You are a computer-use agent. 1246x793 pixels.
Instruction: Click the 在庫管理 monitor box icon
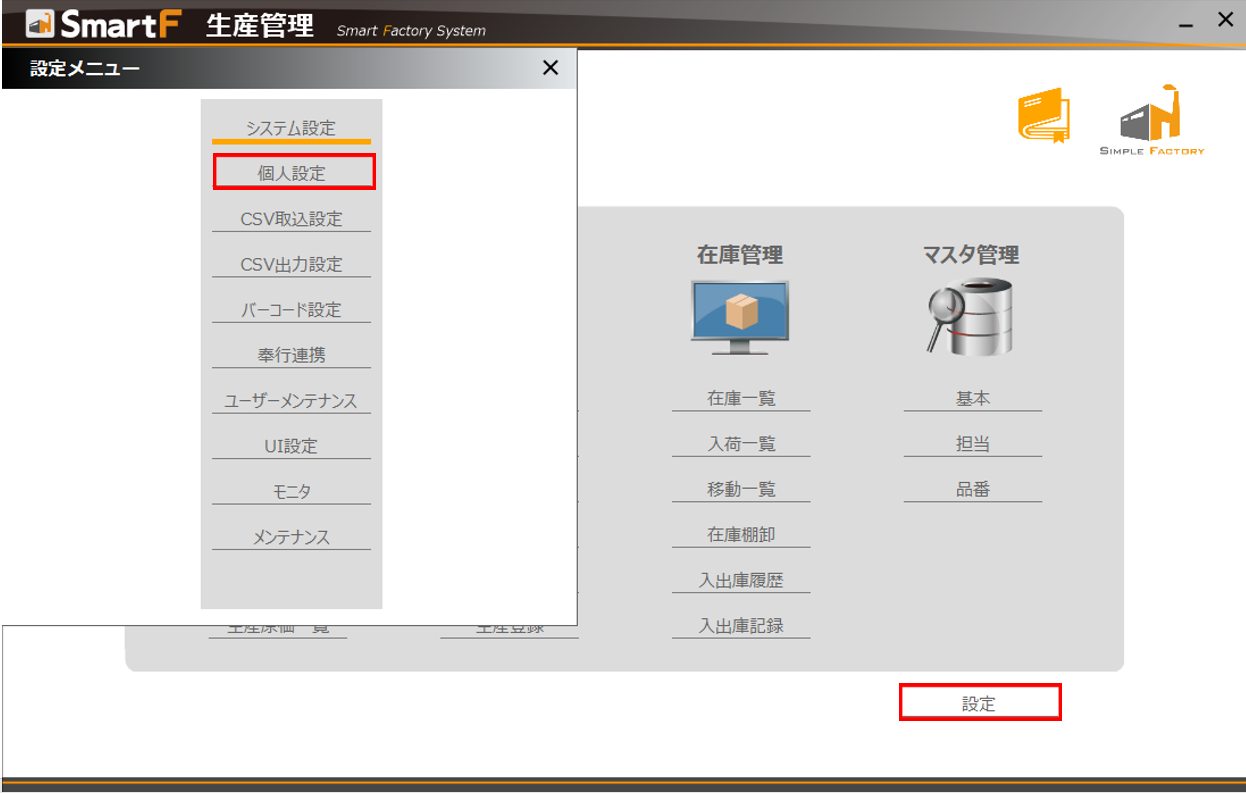point(739,317)
